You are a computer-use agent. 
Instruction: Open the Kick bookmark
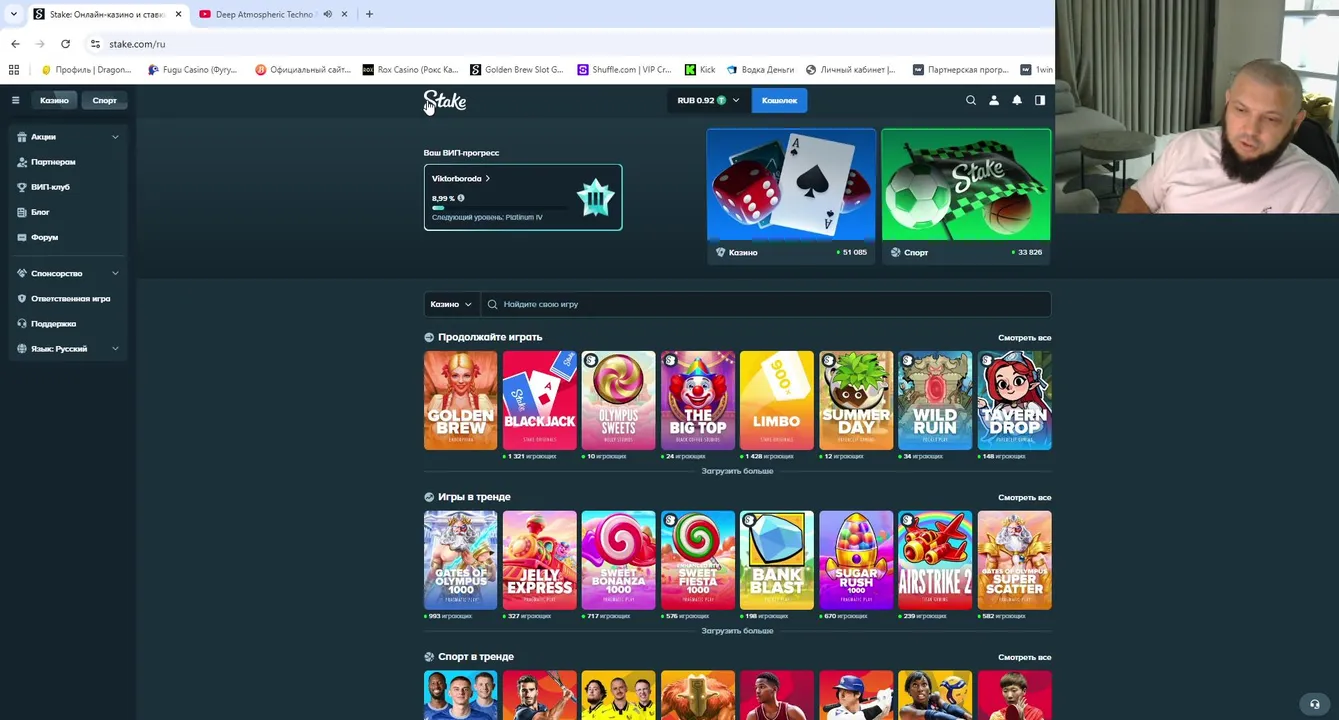coord(700,69)
